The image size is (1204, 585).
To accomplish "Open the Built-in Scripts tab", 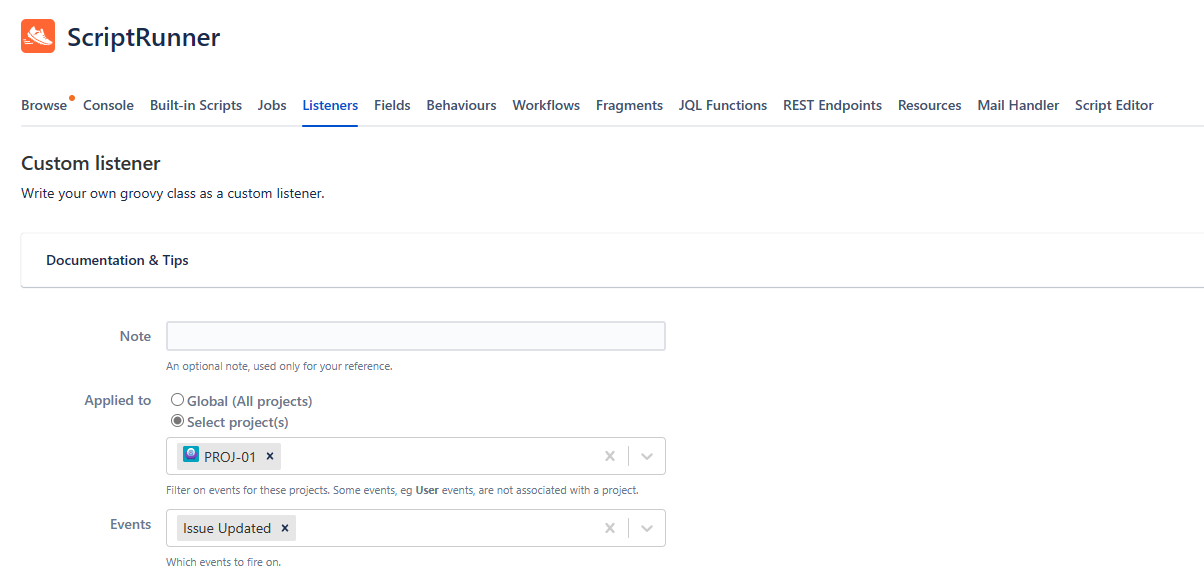I will pyautogui.click(x=196, y=105).
